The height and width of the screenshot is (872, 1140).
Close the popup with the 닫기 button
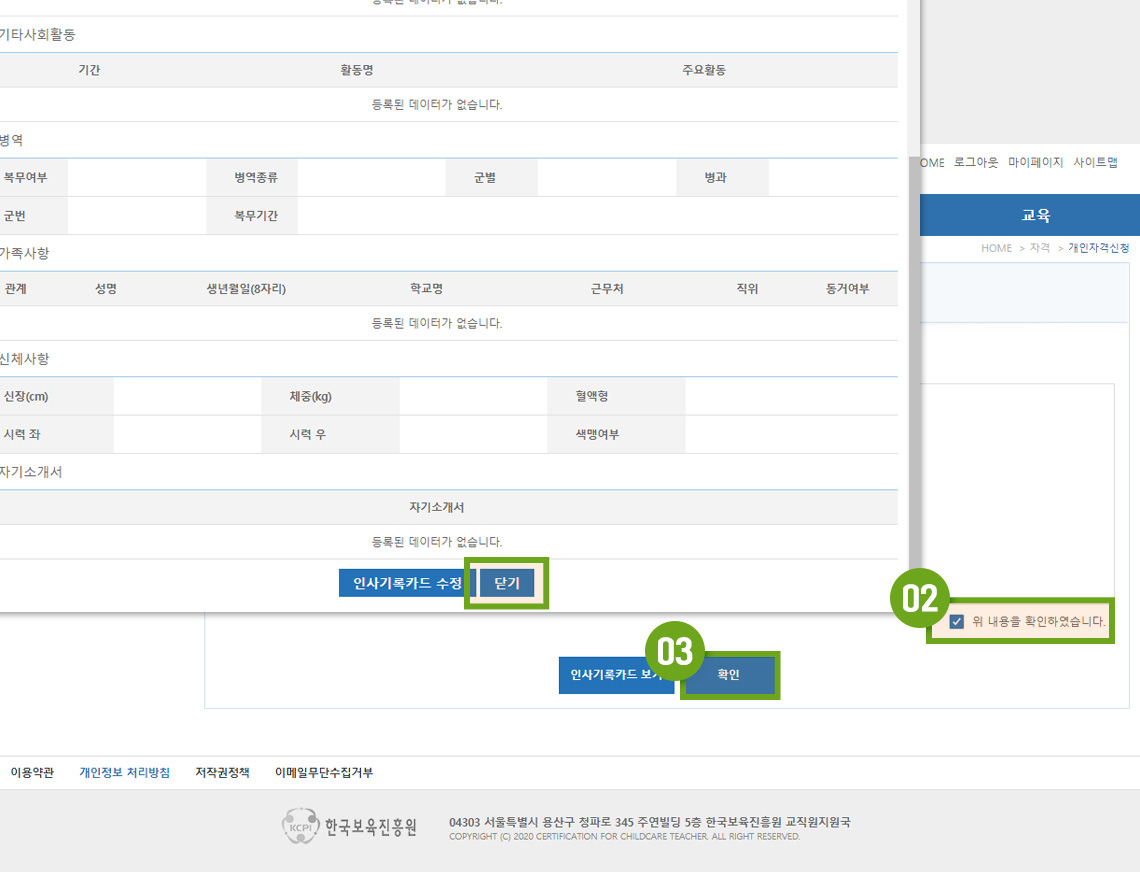pos(507,583)
